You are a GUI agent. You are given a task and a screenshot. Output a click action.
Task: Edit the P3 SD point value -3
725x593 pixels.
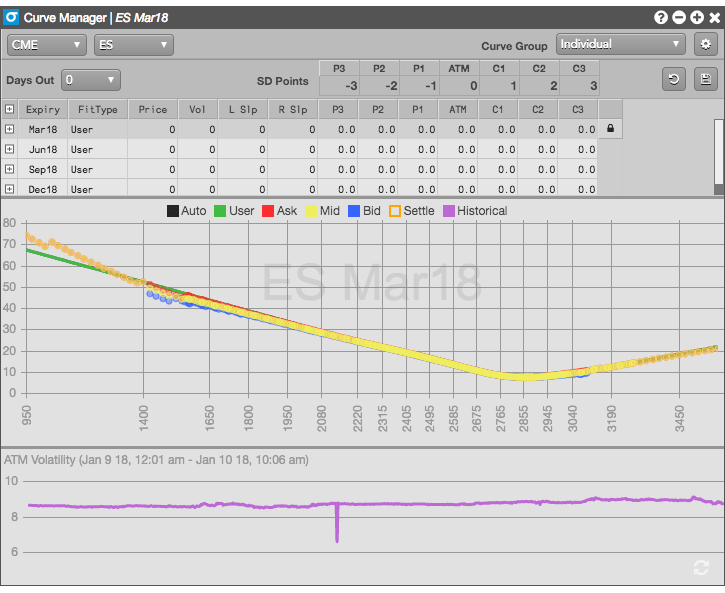[339, 86]
